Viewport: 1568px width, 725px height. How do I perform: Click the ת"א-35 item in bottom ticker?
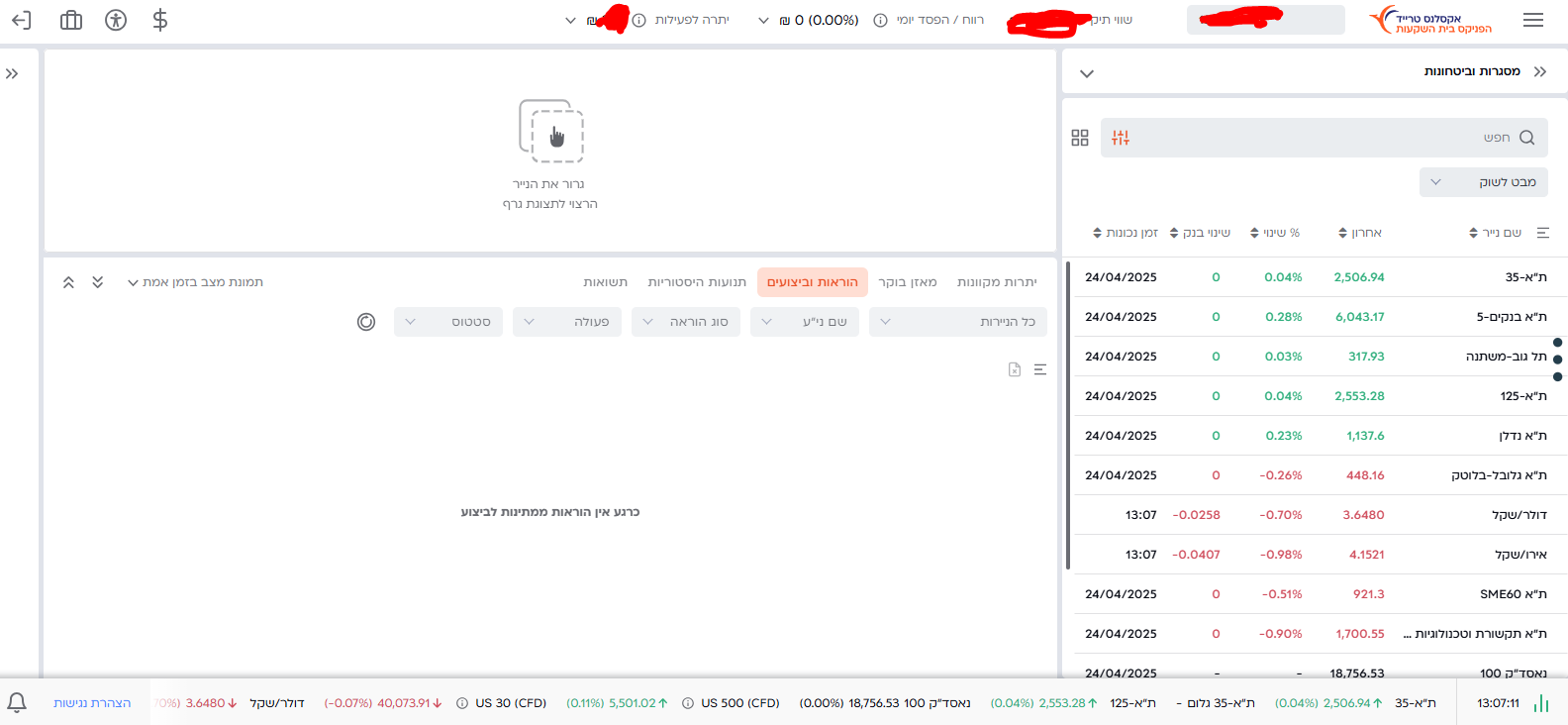tap(1355, 703)
